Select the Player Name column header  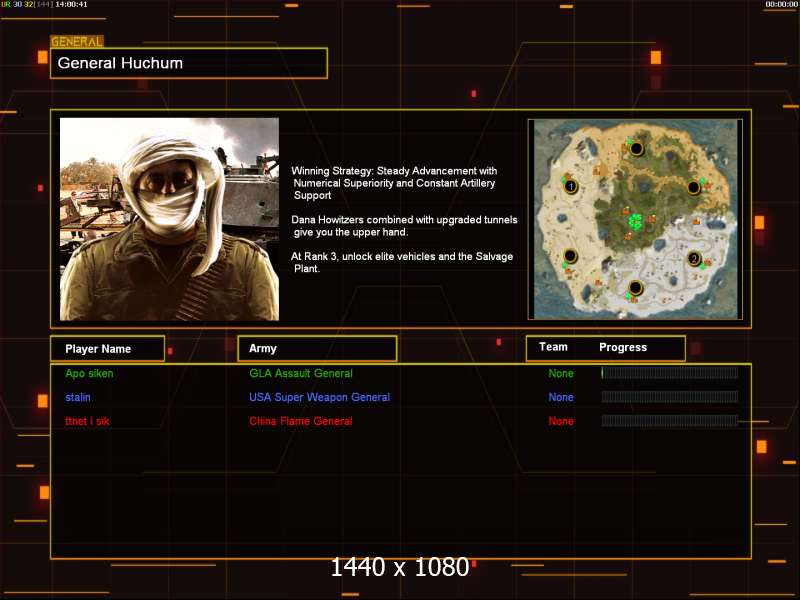(108, 349)
